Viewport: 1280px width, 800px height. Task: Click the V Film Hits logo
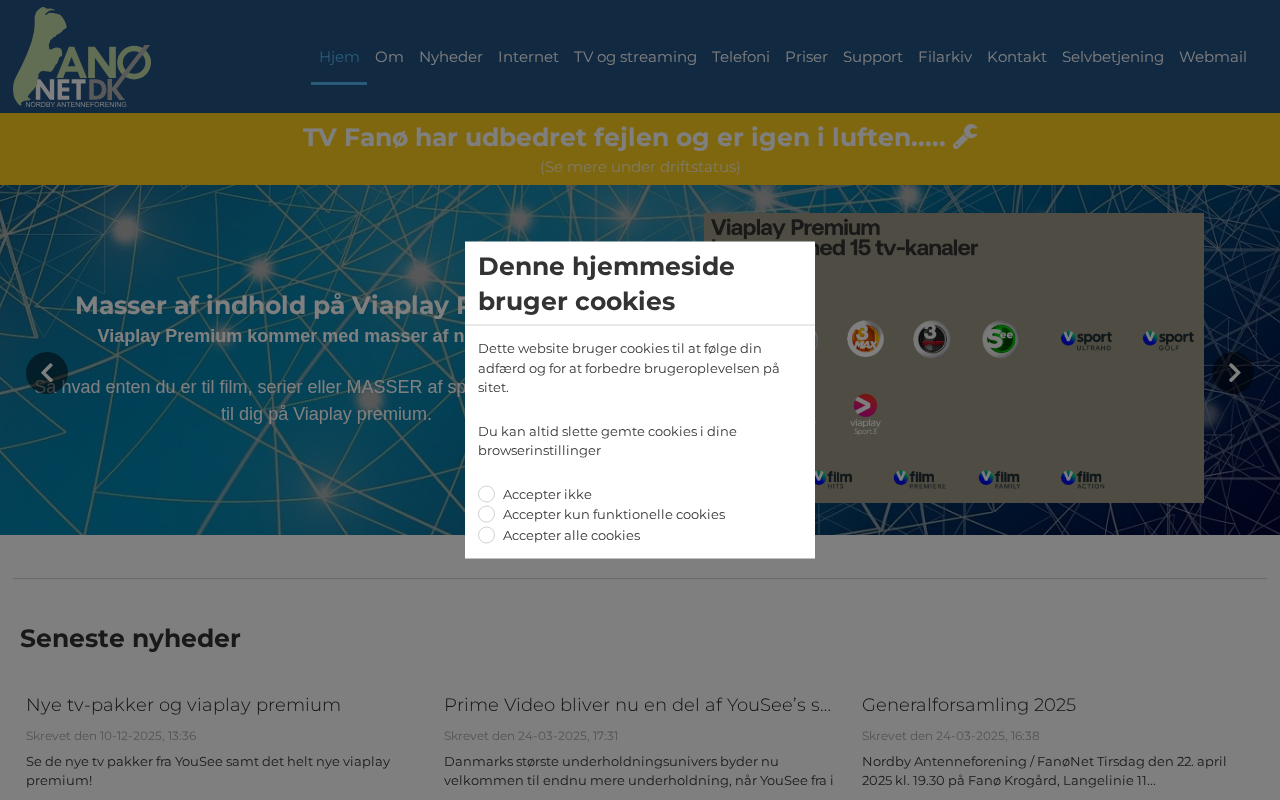click(833, 479)
